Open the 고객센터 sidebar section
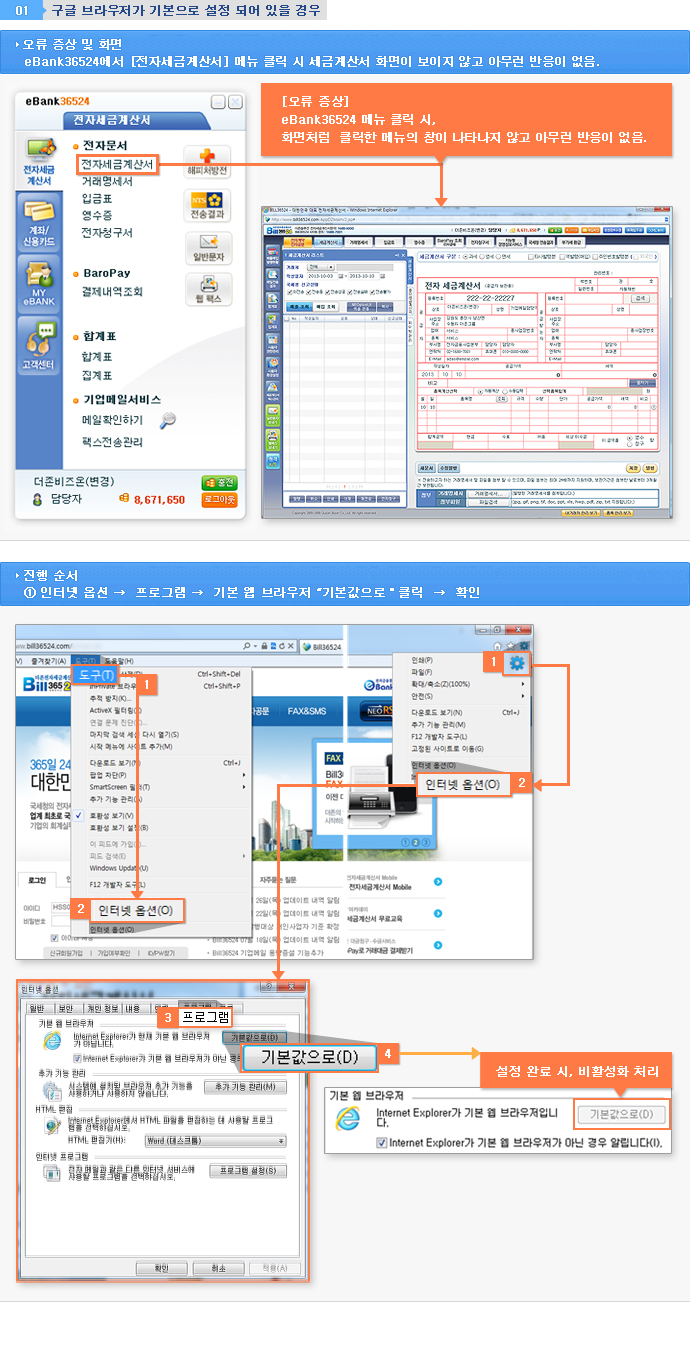690x1362 pixels. [x=39, y=343]
